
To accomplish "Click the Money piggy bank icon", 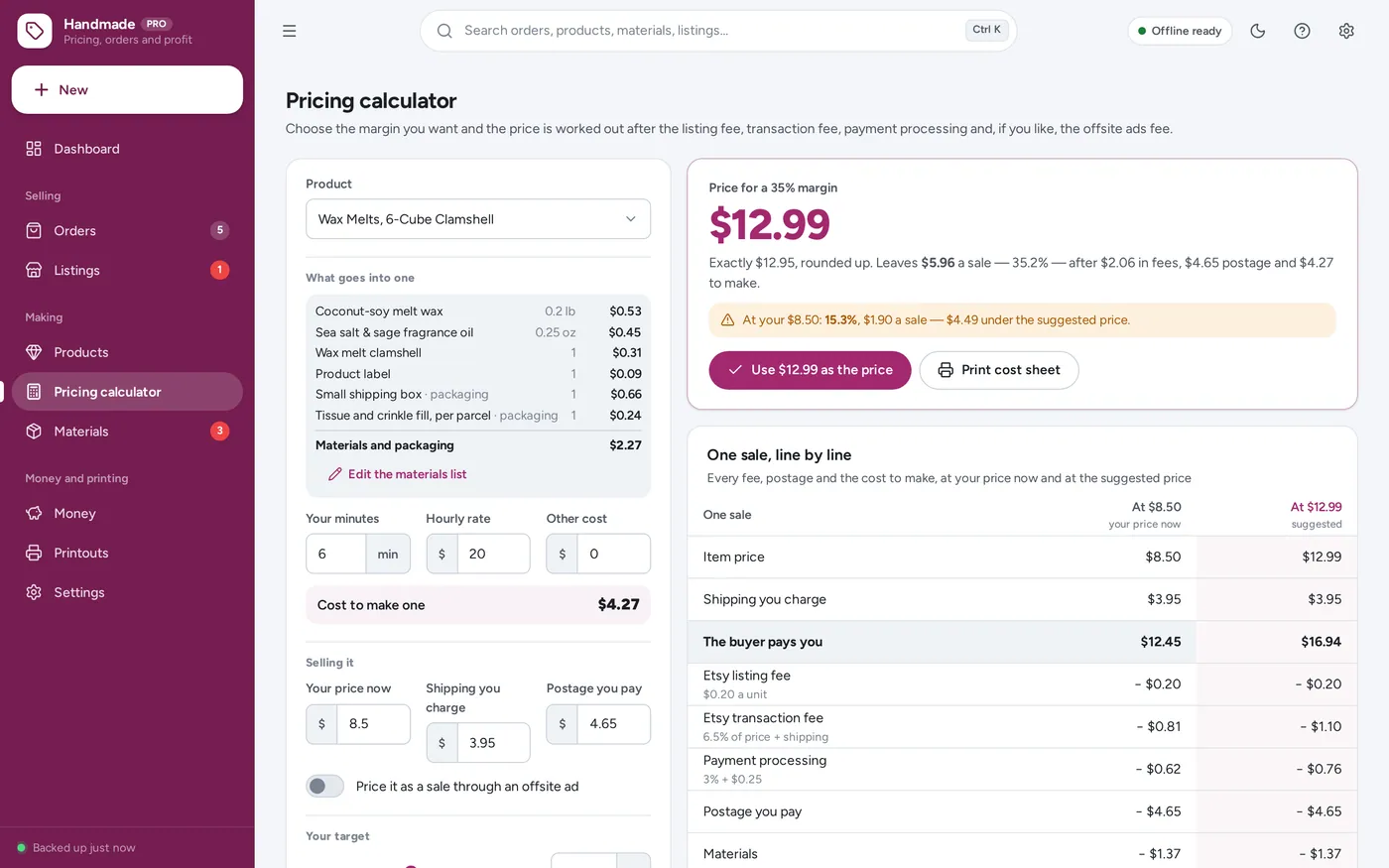I will click(34, 513).
